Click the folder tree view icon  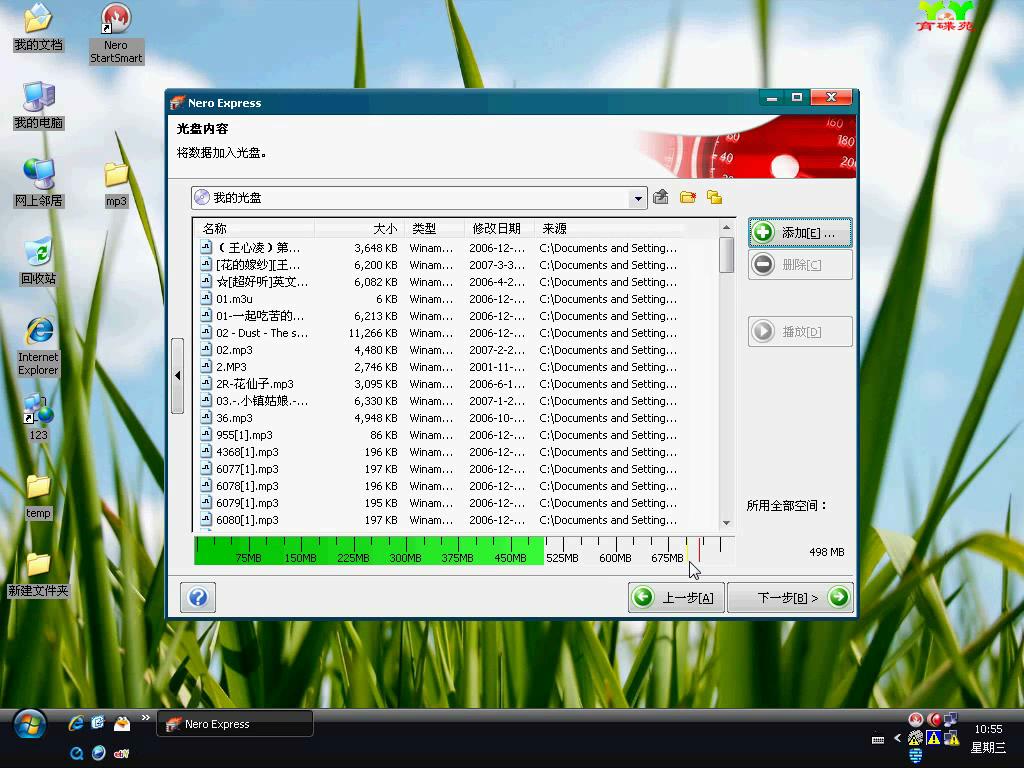714,197
